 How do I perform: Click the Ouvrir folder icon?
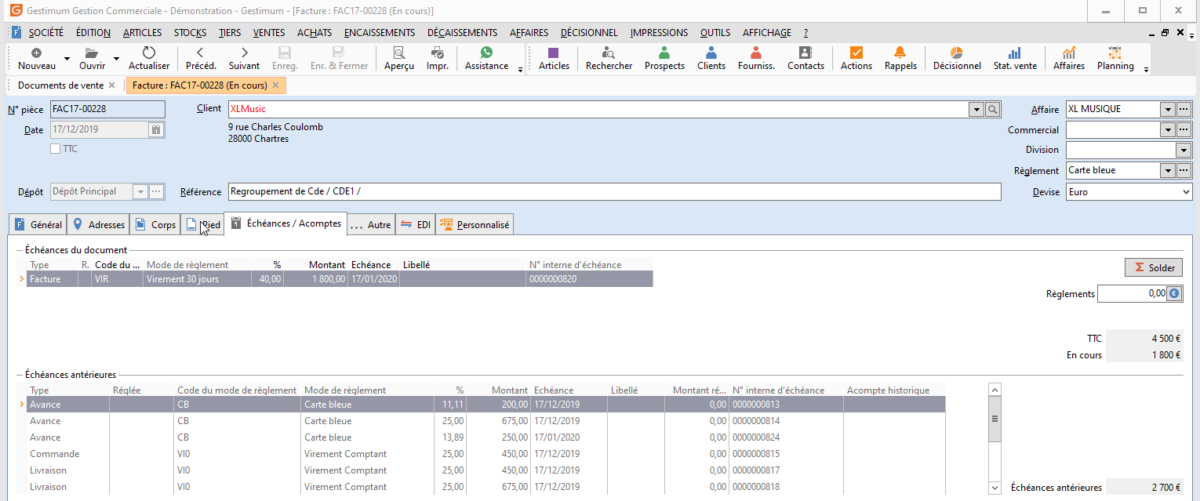93,52
